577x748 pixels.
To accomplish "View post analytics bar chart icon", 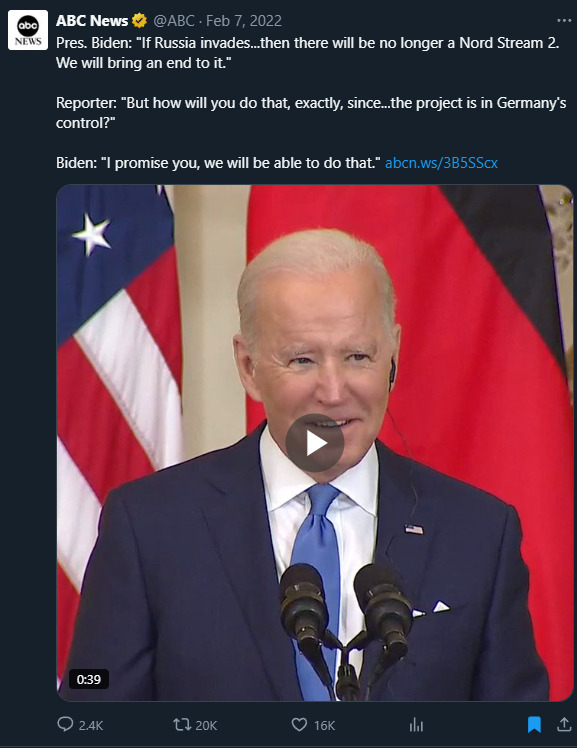I will (x=416, y=725).
